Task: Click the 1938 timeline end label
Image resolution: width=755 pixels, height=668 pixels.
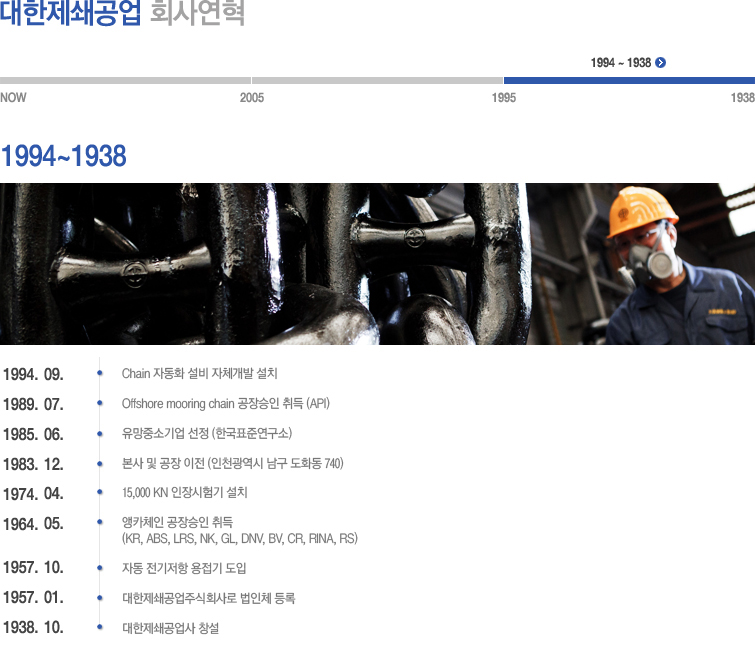Action: tap(742, 98)
